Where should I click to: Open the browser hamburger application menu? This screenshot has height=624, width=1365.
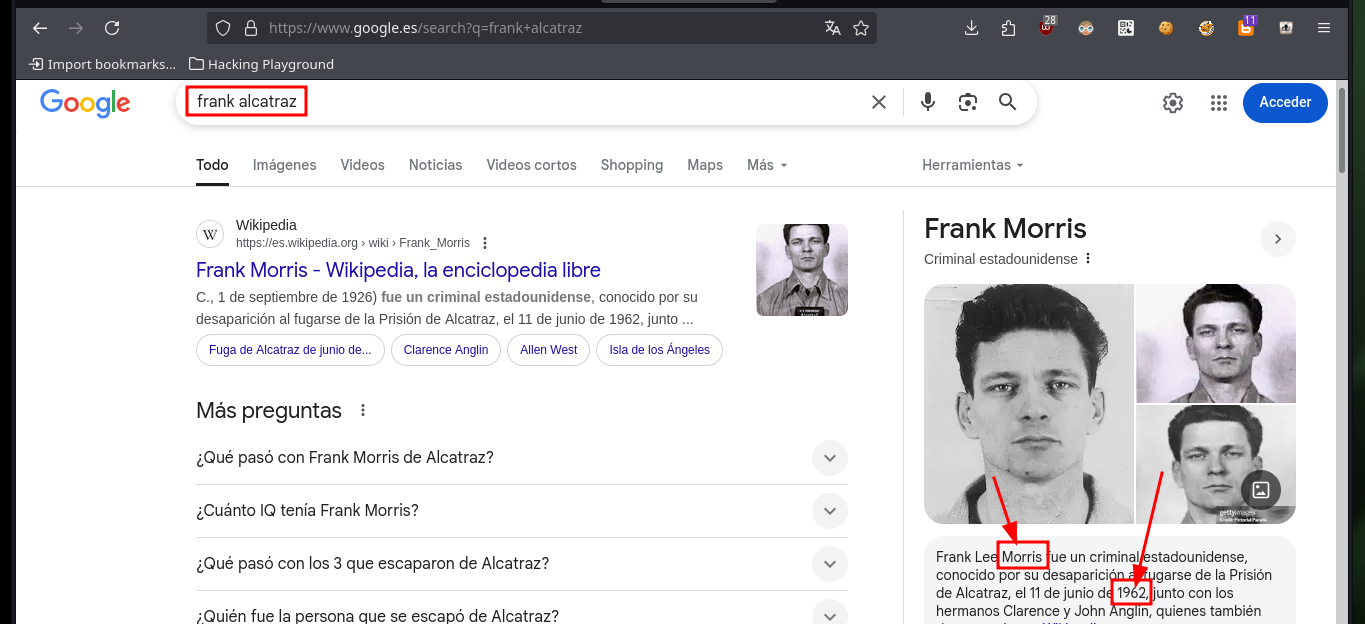tap(1324, 28)
